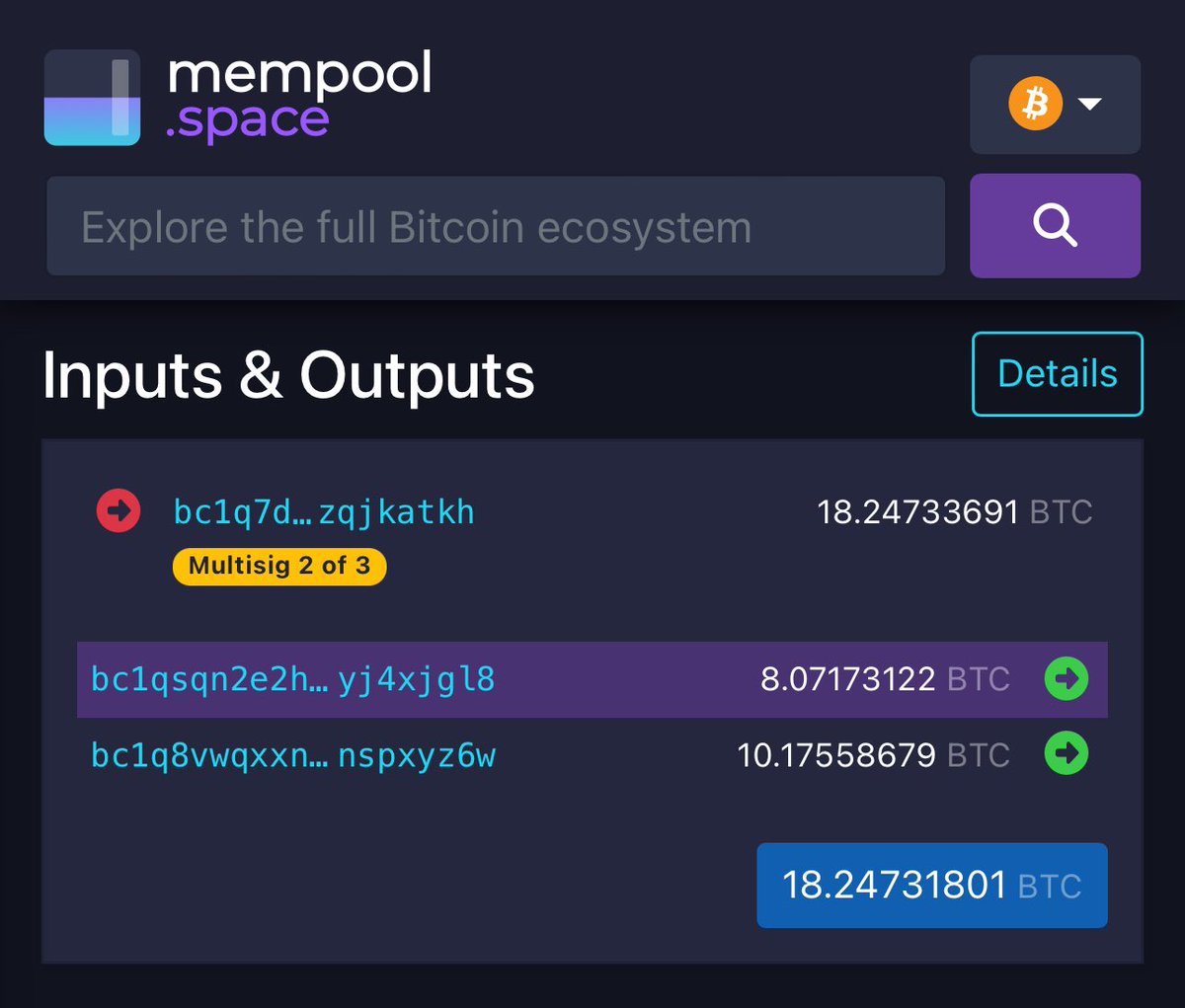Click the Multisig 2 of 3 badge

(x=278, y=566)
